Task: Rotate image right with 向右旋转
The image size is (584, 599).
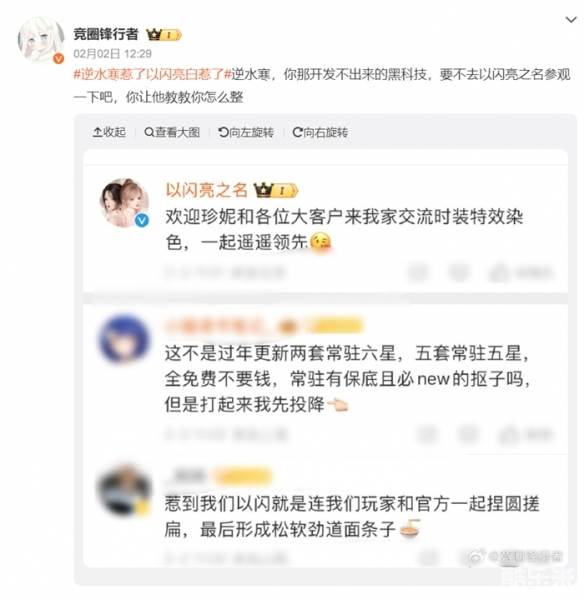Action: pyautogui.click(x=320, y=132)
